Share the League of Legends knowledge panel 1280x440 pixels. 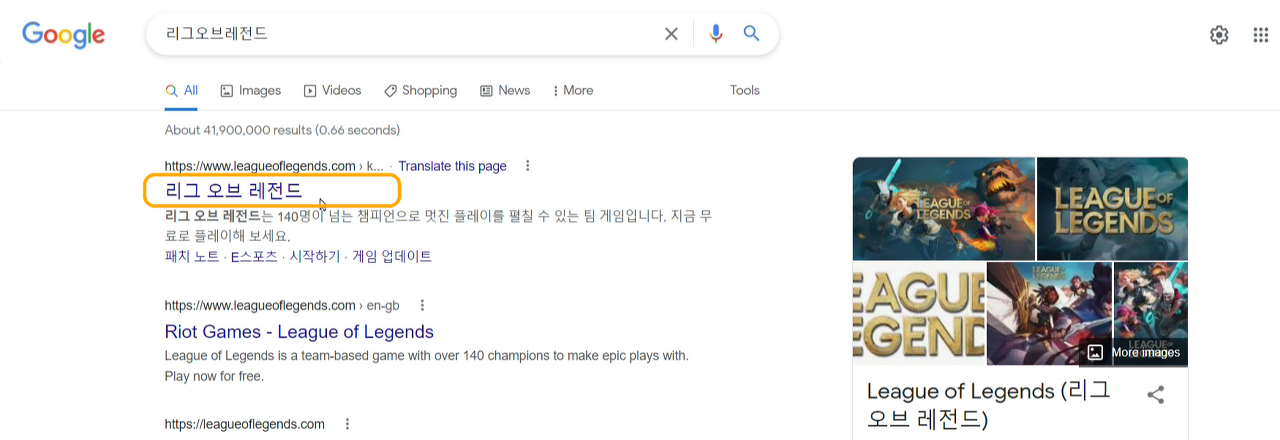[x=1156, y=395]
